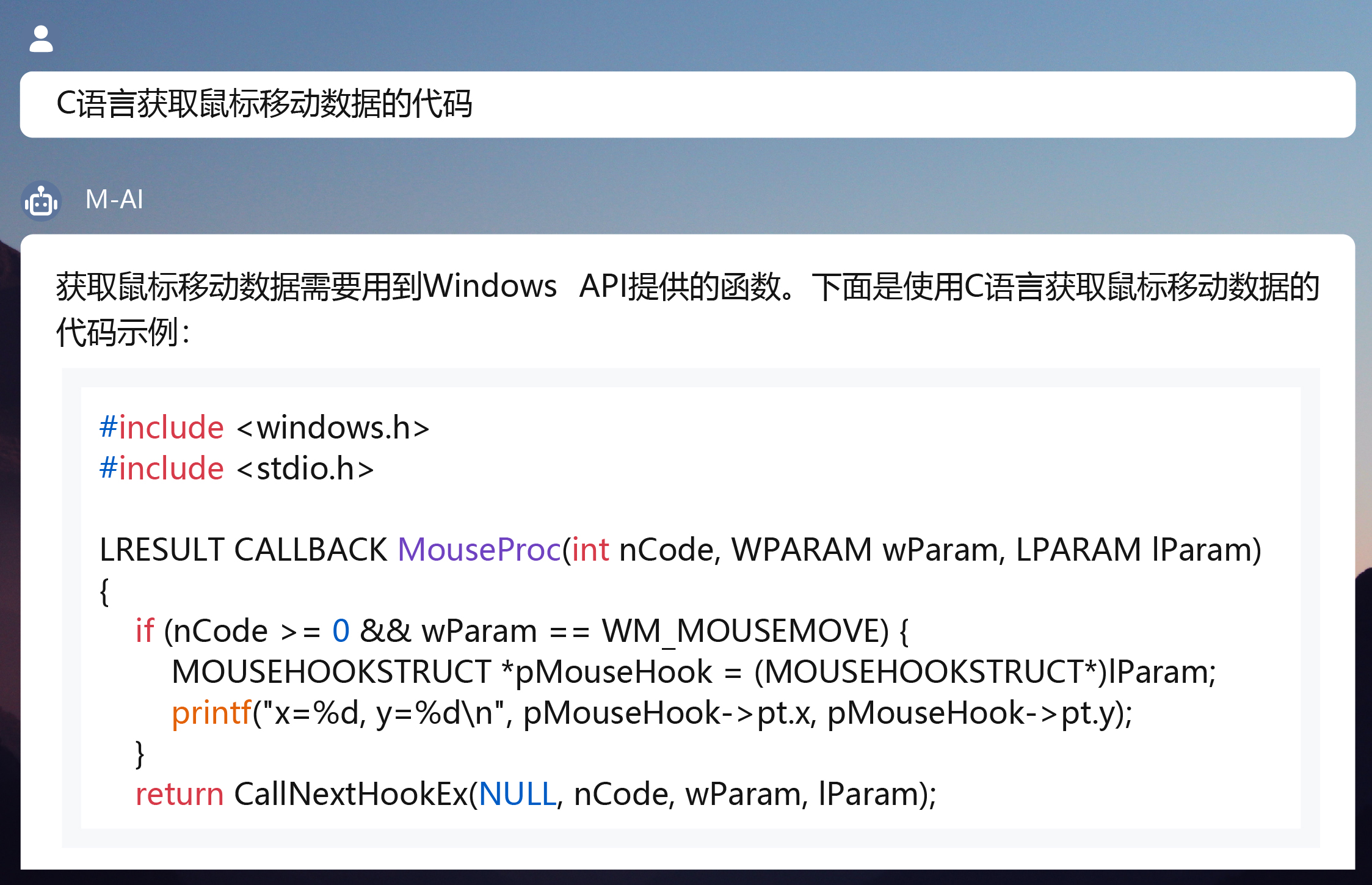Image resolution: width=1372 pixels, height=885 pixels.
Task: Click the Windows word in reply text
Action: tap(490, 286)
